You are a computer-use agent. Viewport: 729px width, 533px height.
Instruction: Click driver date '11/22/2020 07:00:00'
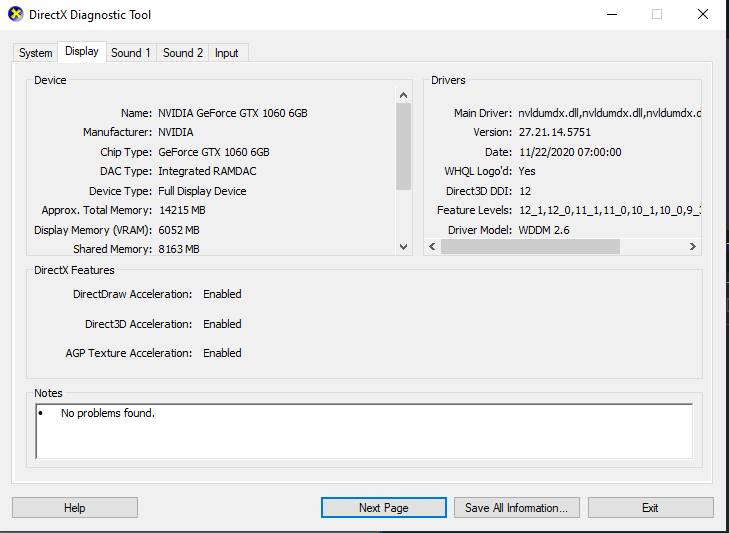click(570, 152)
